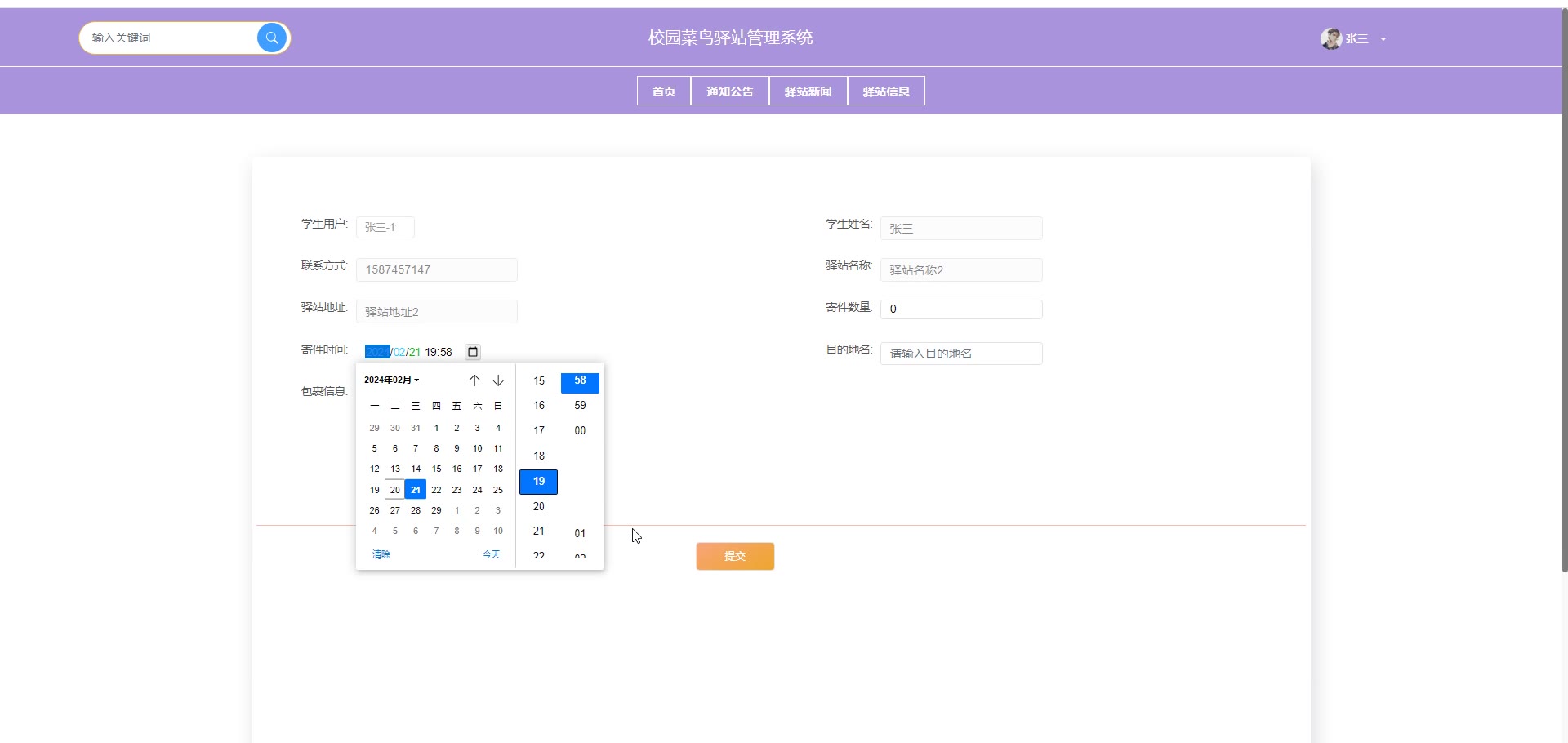
Task: Click the user avatar picture
Action: click(1331, 38)
